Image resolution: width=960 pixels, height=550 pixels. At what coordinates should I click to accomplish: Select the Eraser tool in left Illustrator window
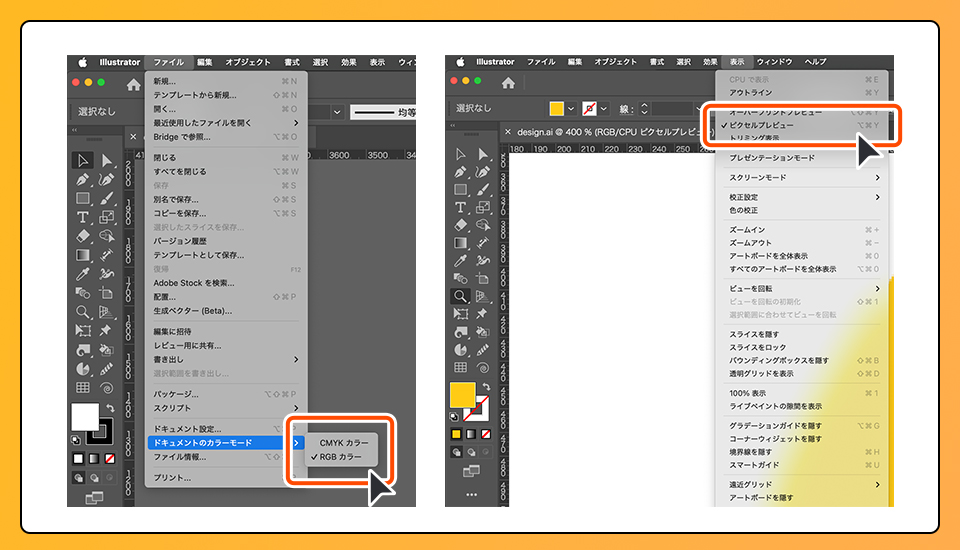[x=83, y=236]
